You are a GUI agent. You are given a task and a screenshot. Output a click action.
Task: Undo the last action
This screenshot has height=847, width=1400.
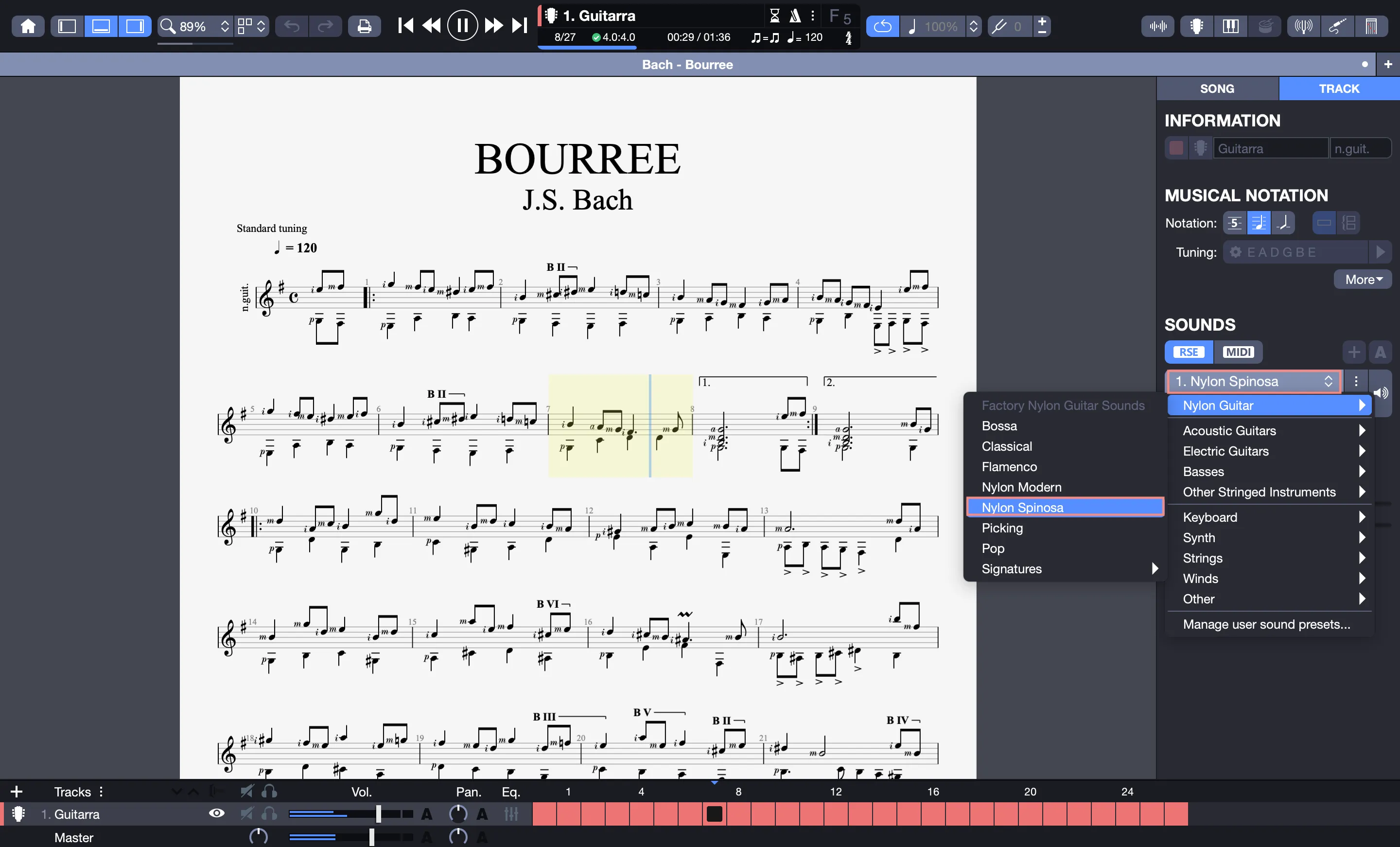tap(292, 26)
